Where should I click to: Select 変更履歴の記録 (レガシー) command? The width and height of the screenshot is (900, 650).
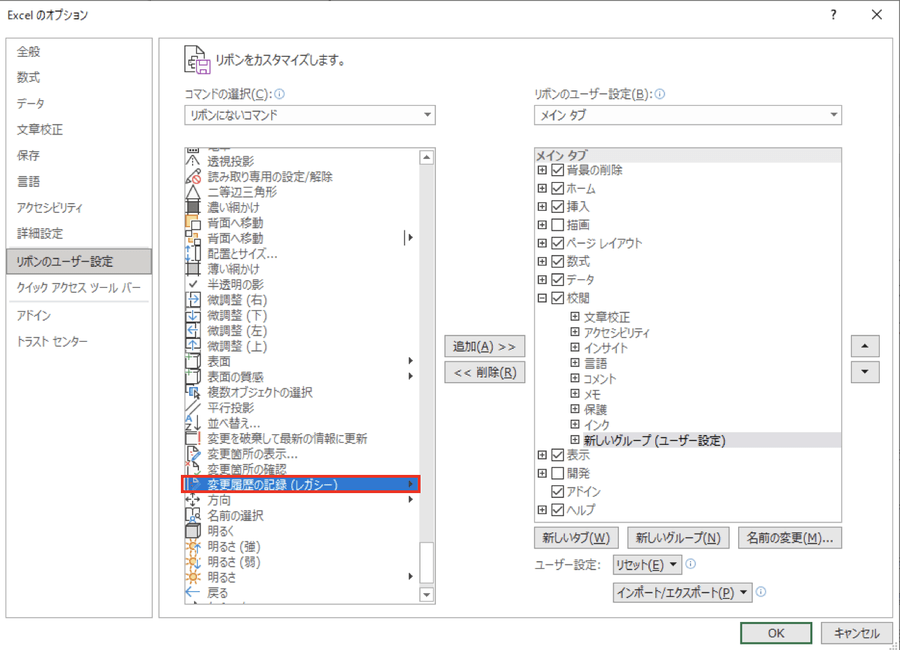[x=301, y=485]
